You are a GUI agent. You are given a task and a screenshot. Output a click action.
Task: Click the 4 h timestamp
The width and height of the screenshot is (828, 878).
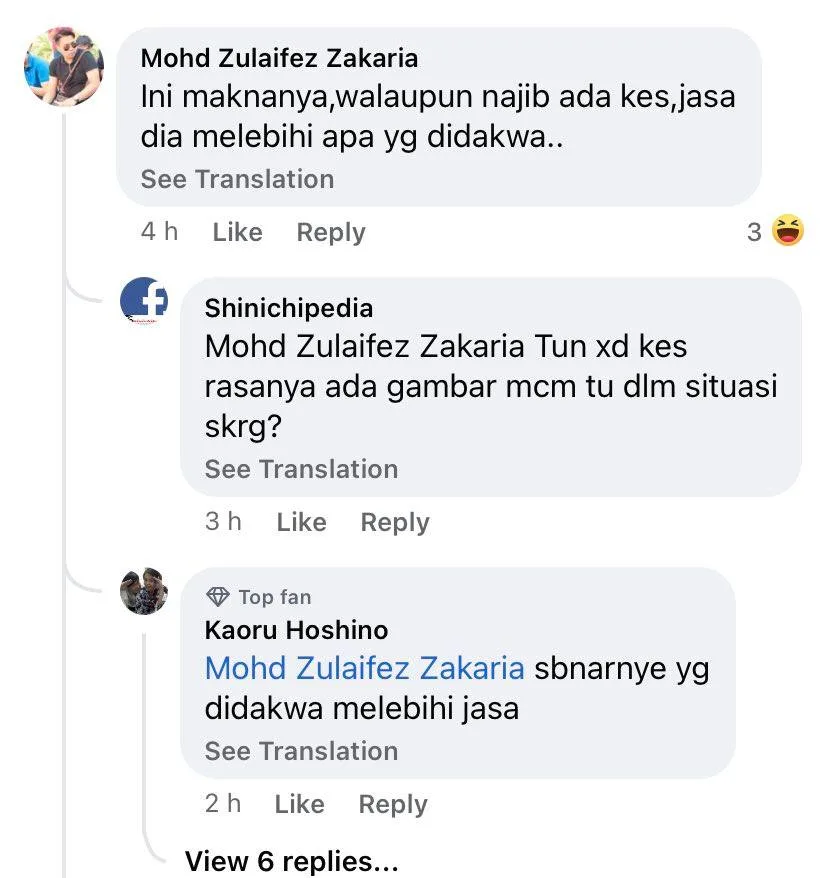point(159,232)
